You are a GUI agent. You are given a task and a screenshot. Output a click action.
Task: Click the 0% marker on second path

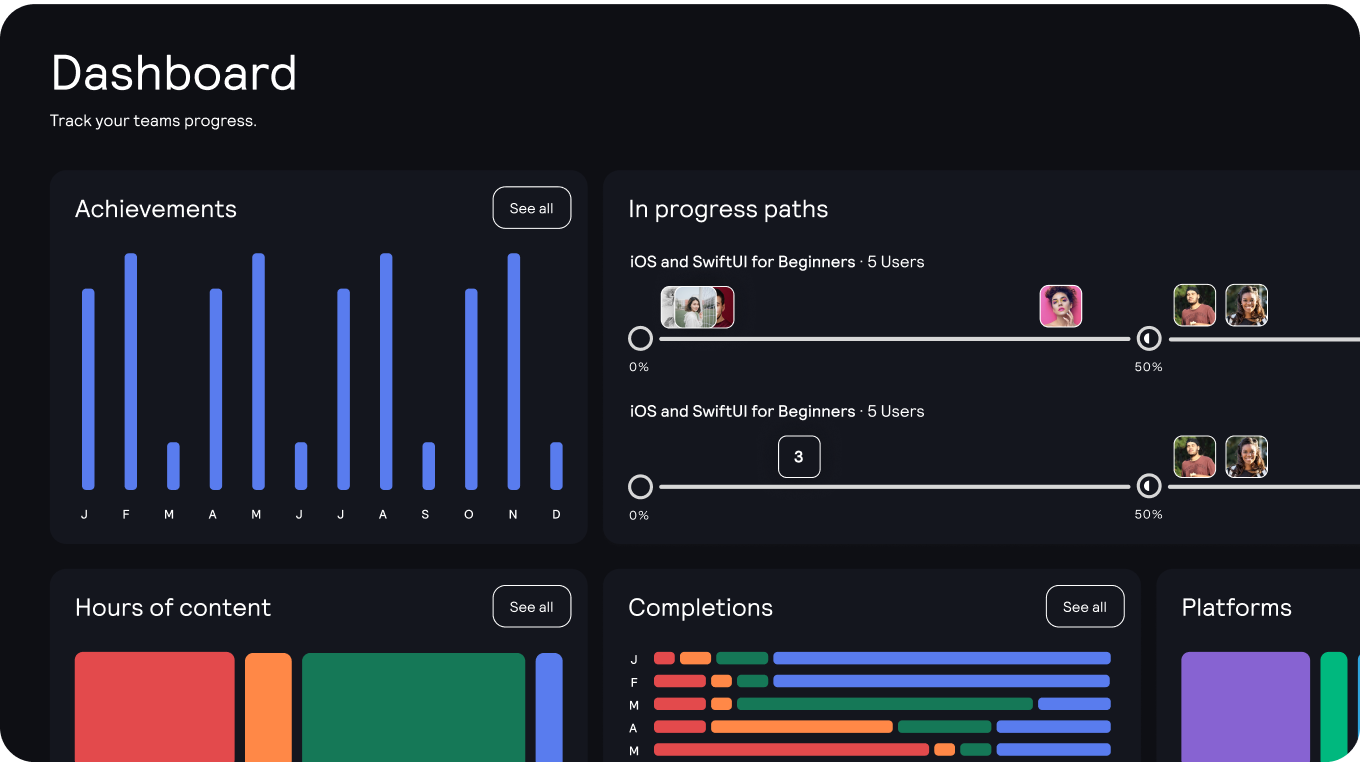[x=640, y=487]
